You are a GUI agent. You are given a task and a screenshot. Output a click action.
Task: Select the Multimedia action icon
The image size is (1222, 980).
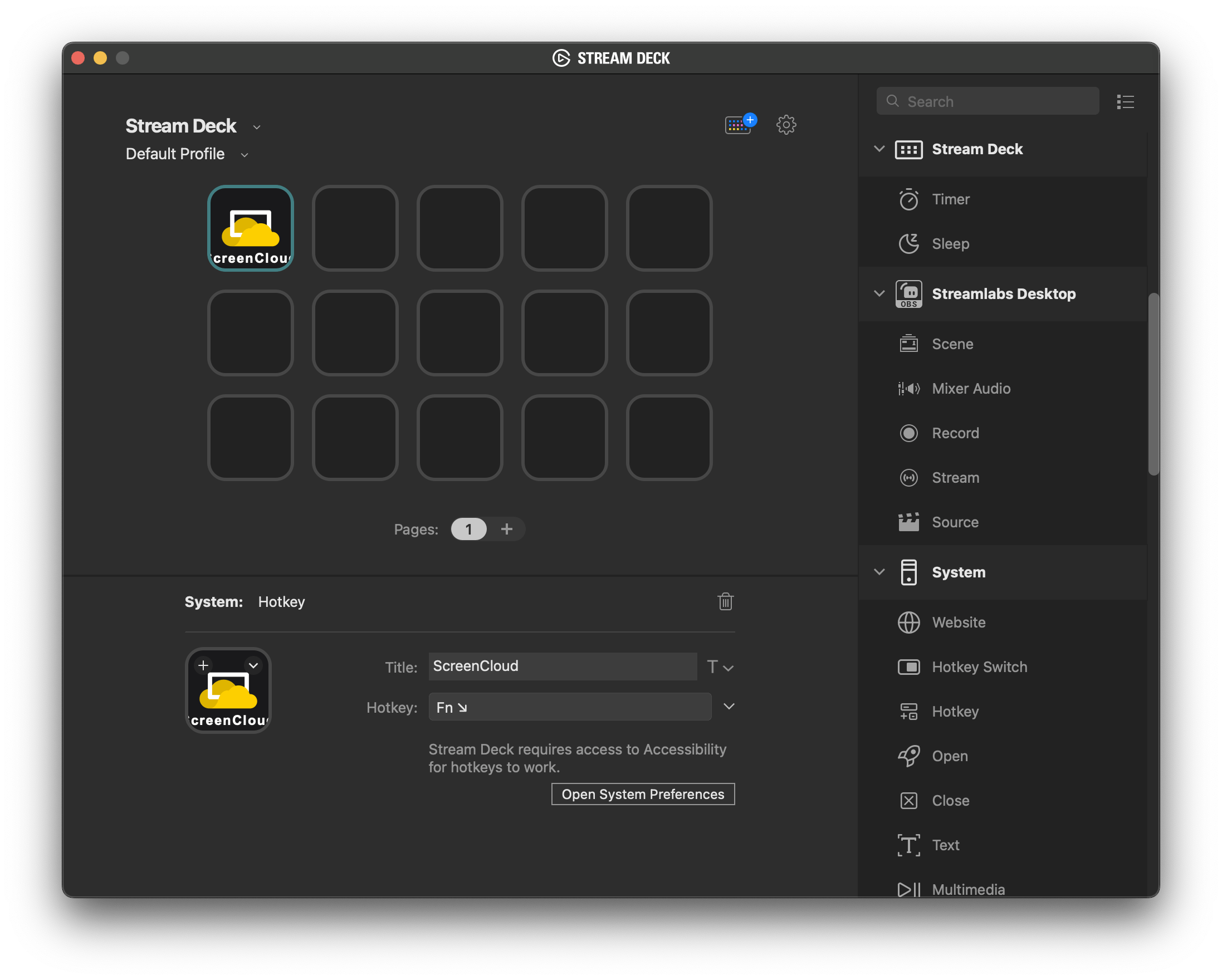tap(908, 890)
